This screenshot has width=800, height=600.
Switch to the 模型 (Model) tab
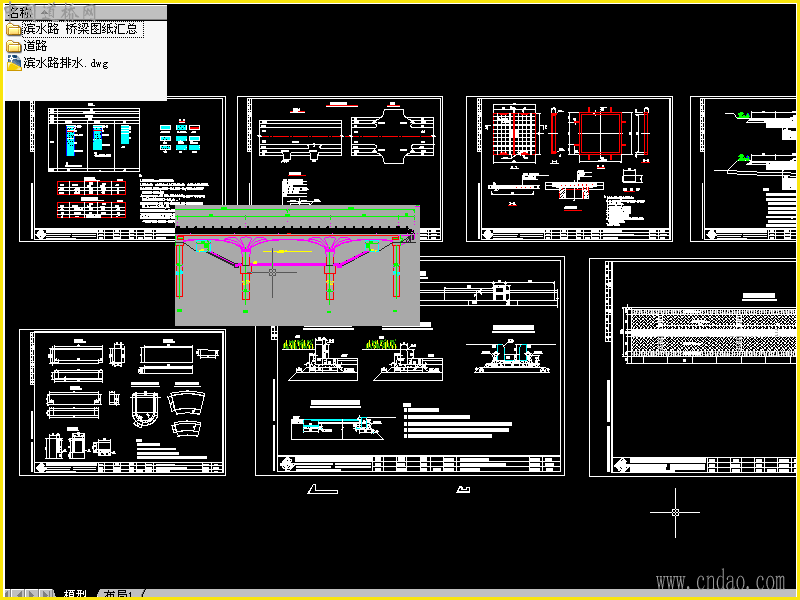(x=76, y=593)
